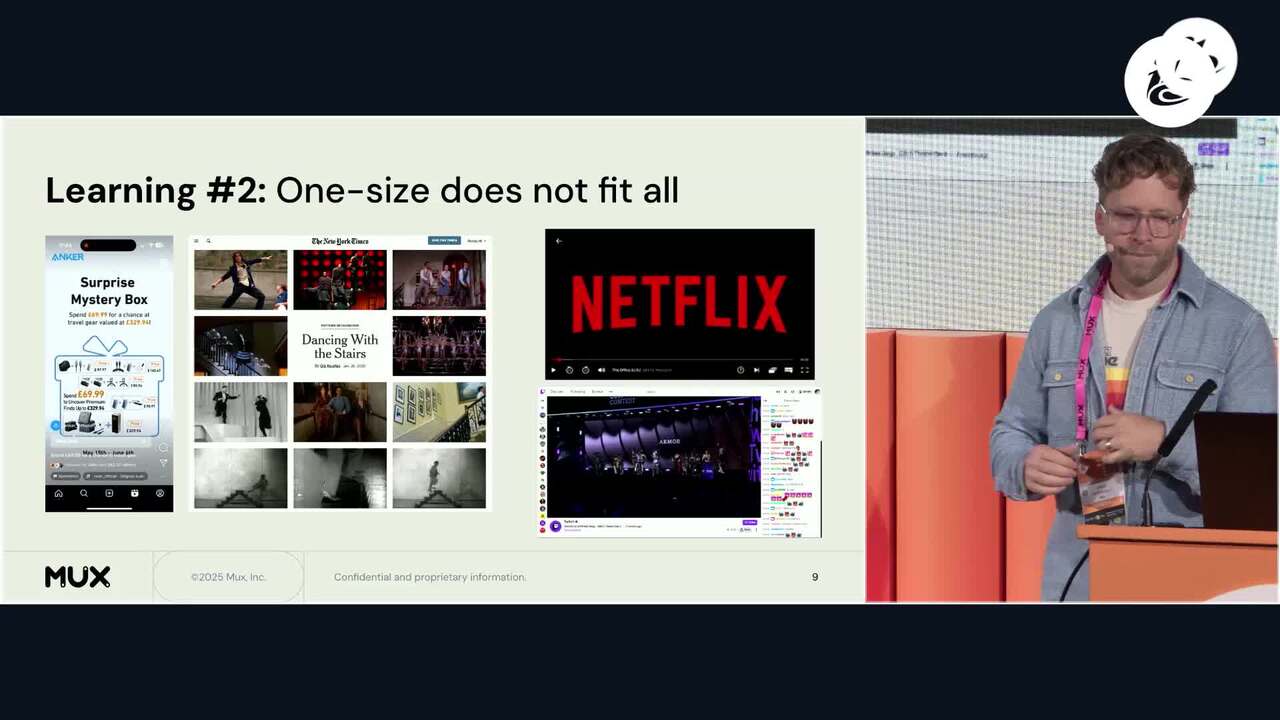Seek on the Netflix red progress bar
This screenshot has width=1280, height=720.
pyautogui.click(x=673, y=359)
